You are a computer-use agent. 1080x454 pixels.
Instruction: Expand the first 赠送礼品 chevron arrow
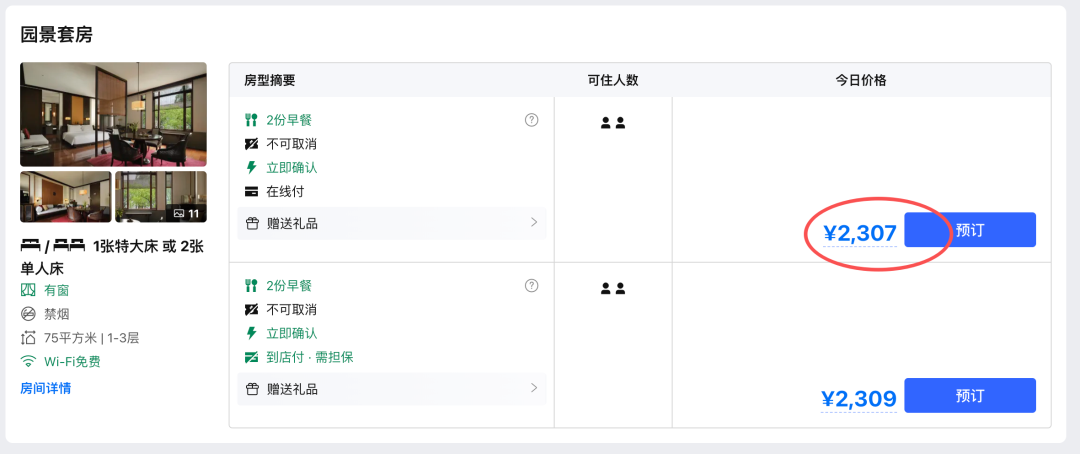click(534, 222)
